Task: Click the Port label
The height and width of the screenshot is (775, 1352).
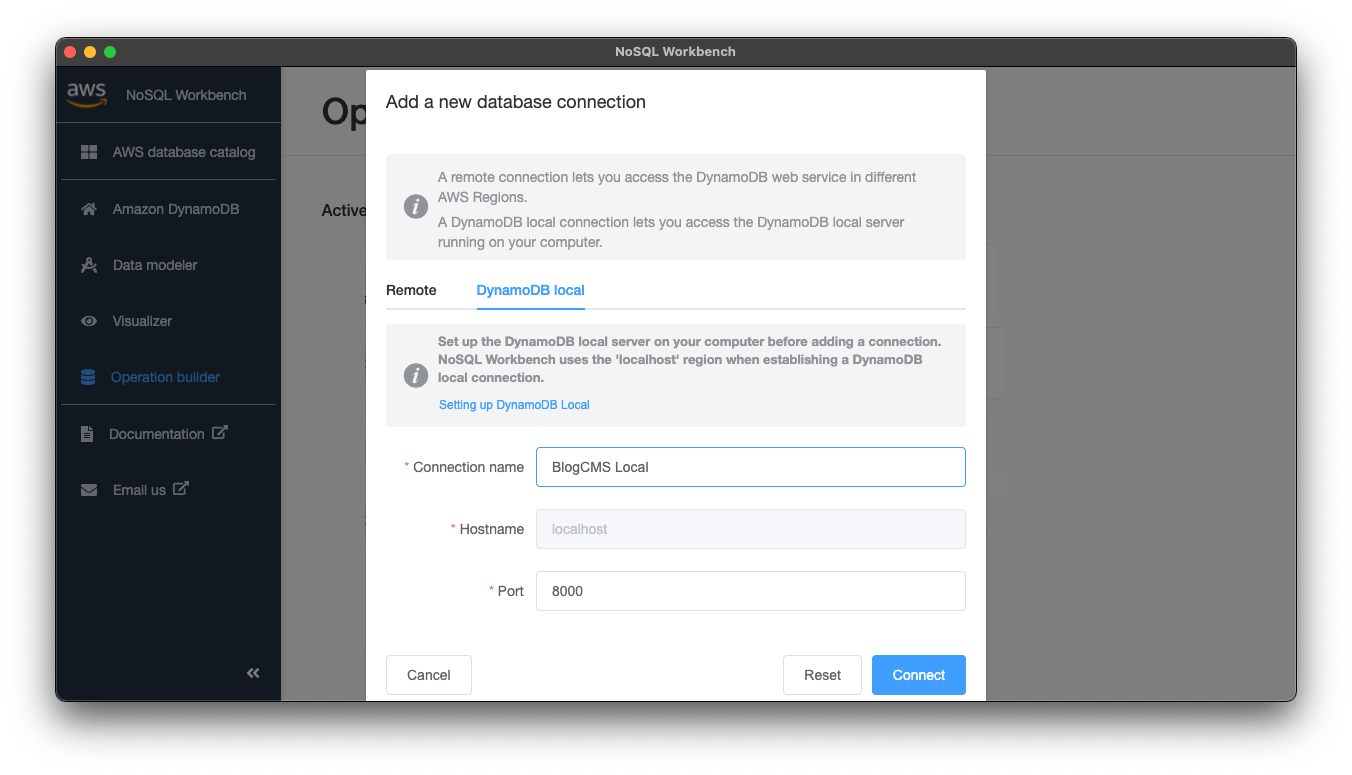Action: point(510,591)
